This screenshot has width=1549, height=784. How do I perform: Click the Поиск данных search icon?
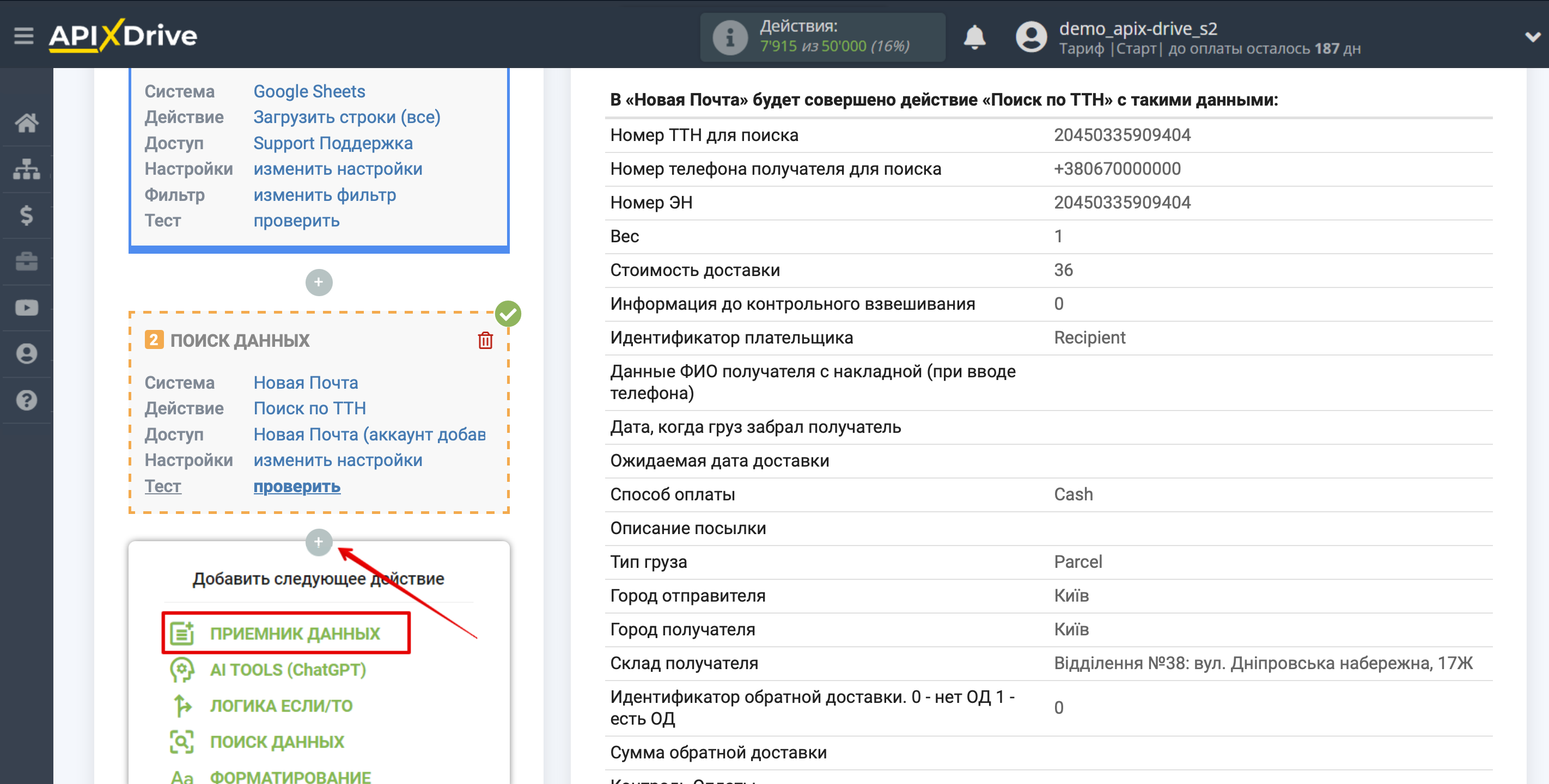pos(181,742)
